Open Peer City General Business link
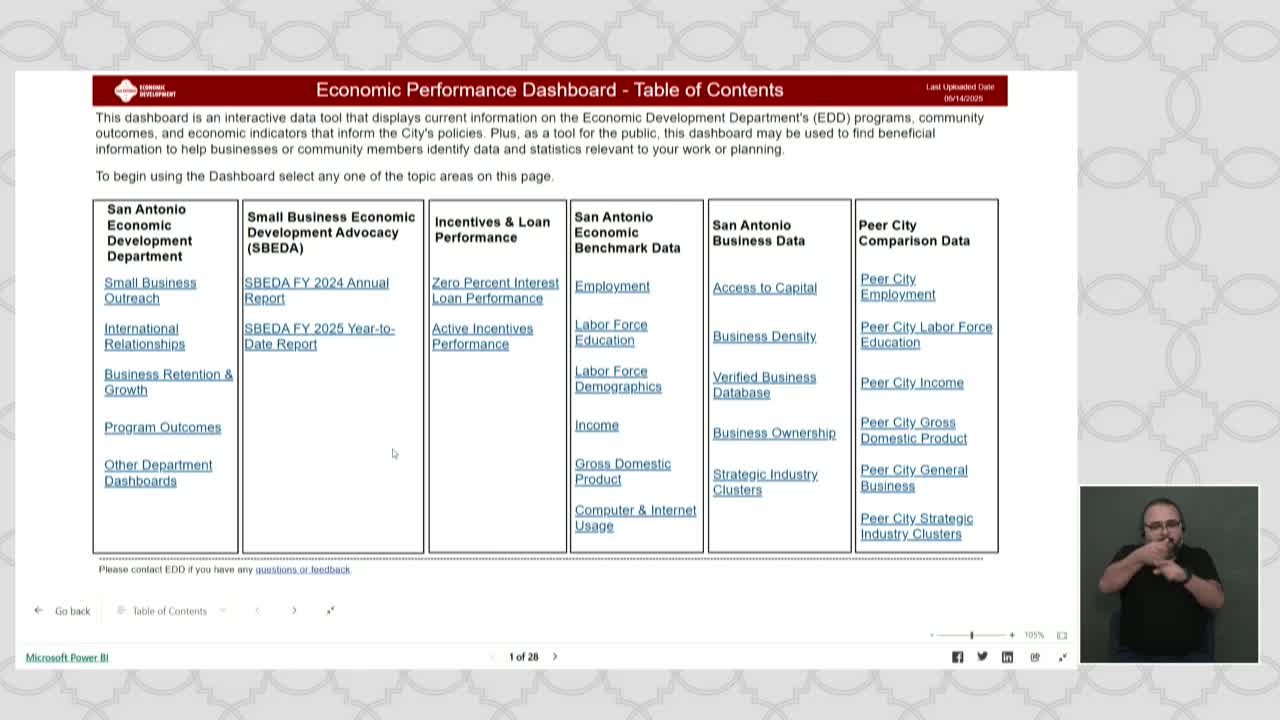This screenshot has height=720, width=1280. pyautogui.click(x=914, y=478)
